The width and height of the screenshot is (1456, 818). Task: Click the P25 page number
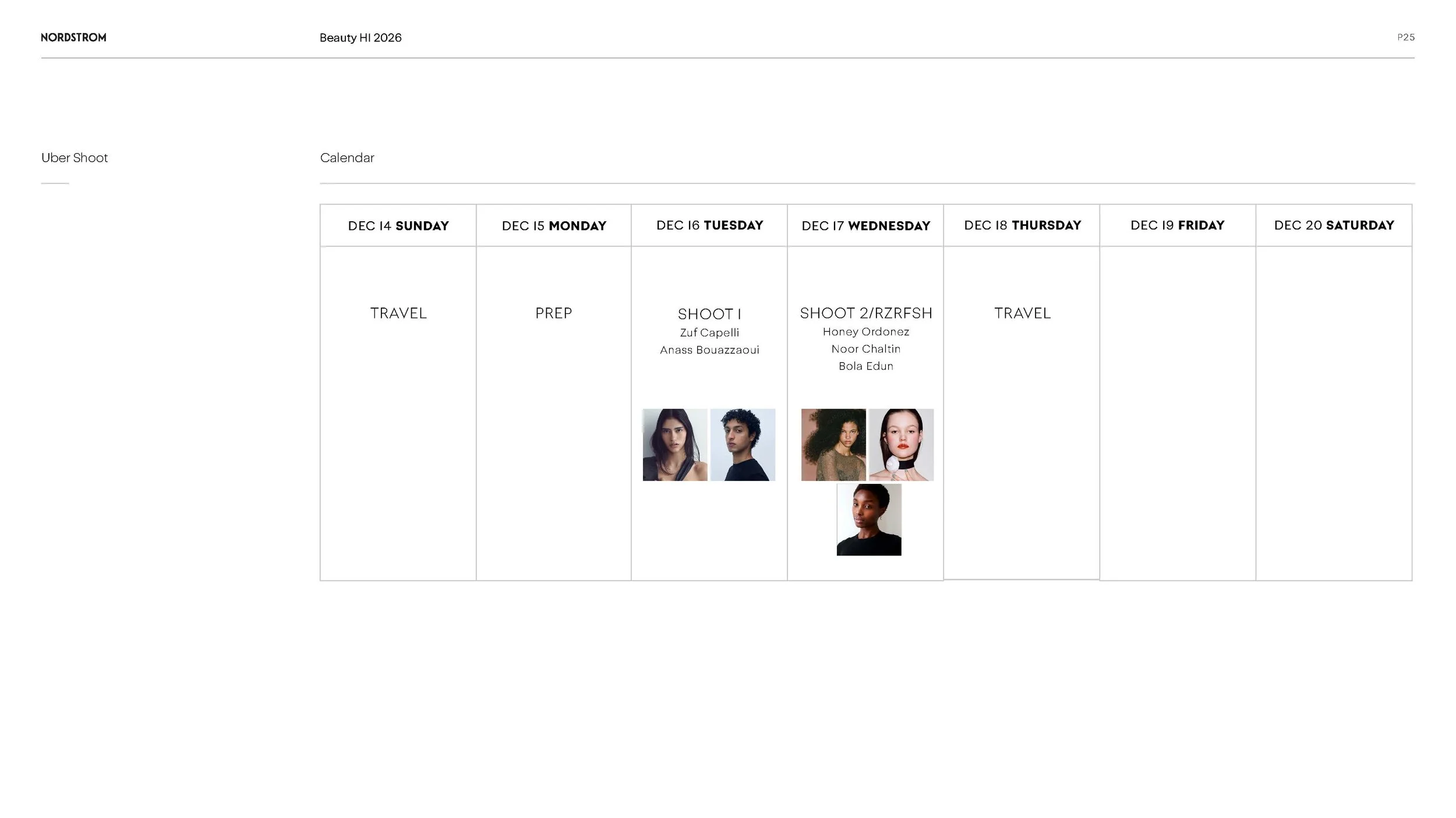(x=1405, y=37)
